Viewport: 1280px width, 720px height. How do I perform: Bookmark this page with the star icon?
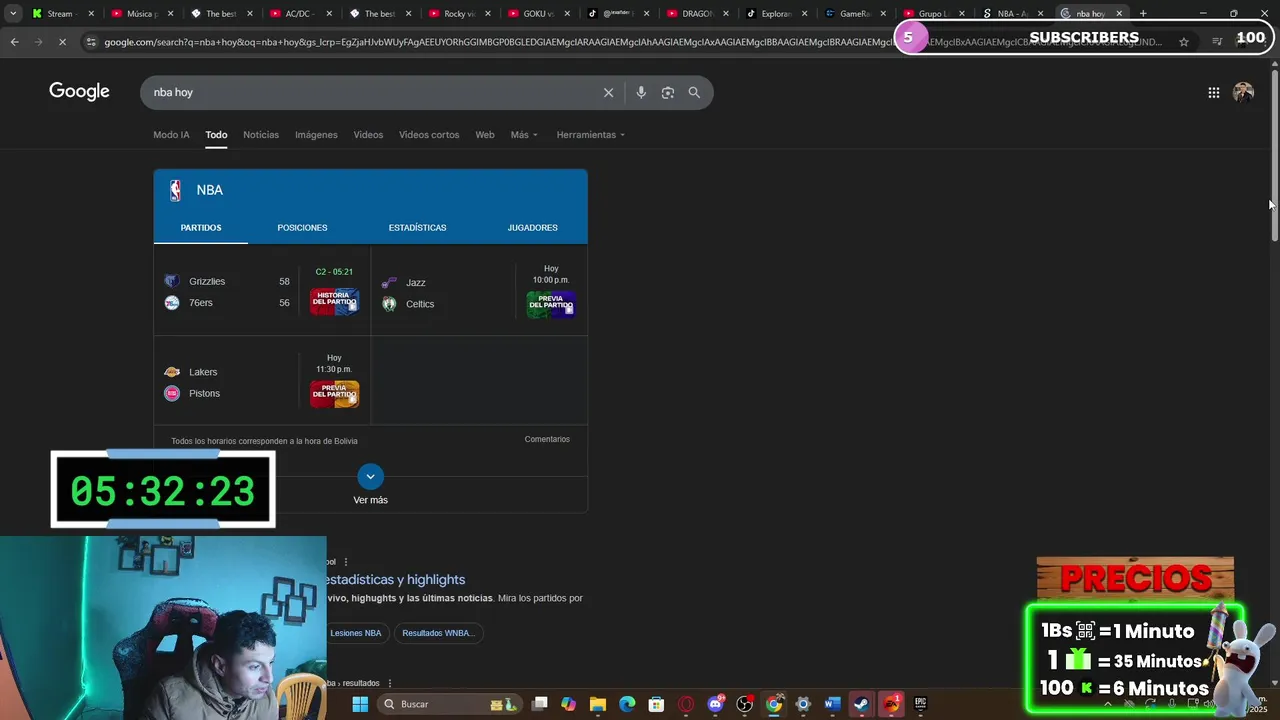1184,41
